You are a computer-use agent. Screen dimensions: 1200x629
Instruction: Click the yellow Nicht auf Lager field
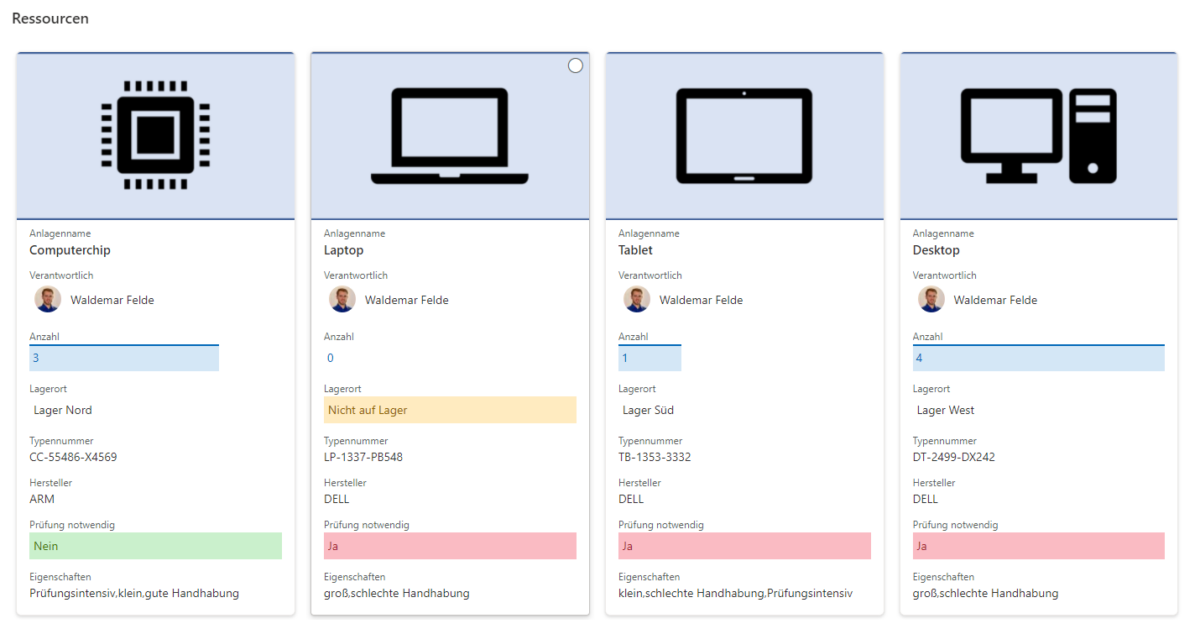pyautogui.click(x=449, y=409)
